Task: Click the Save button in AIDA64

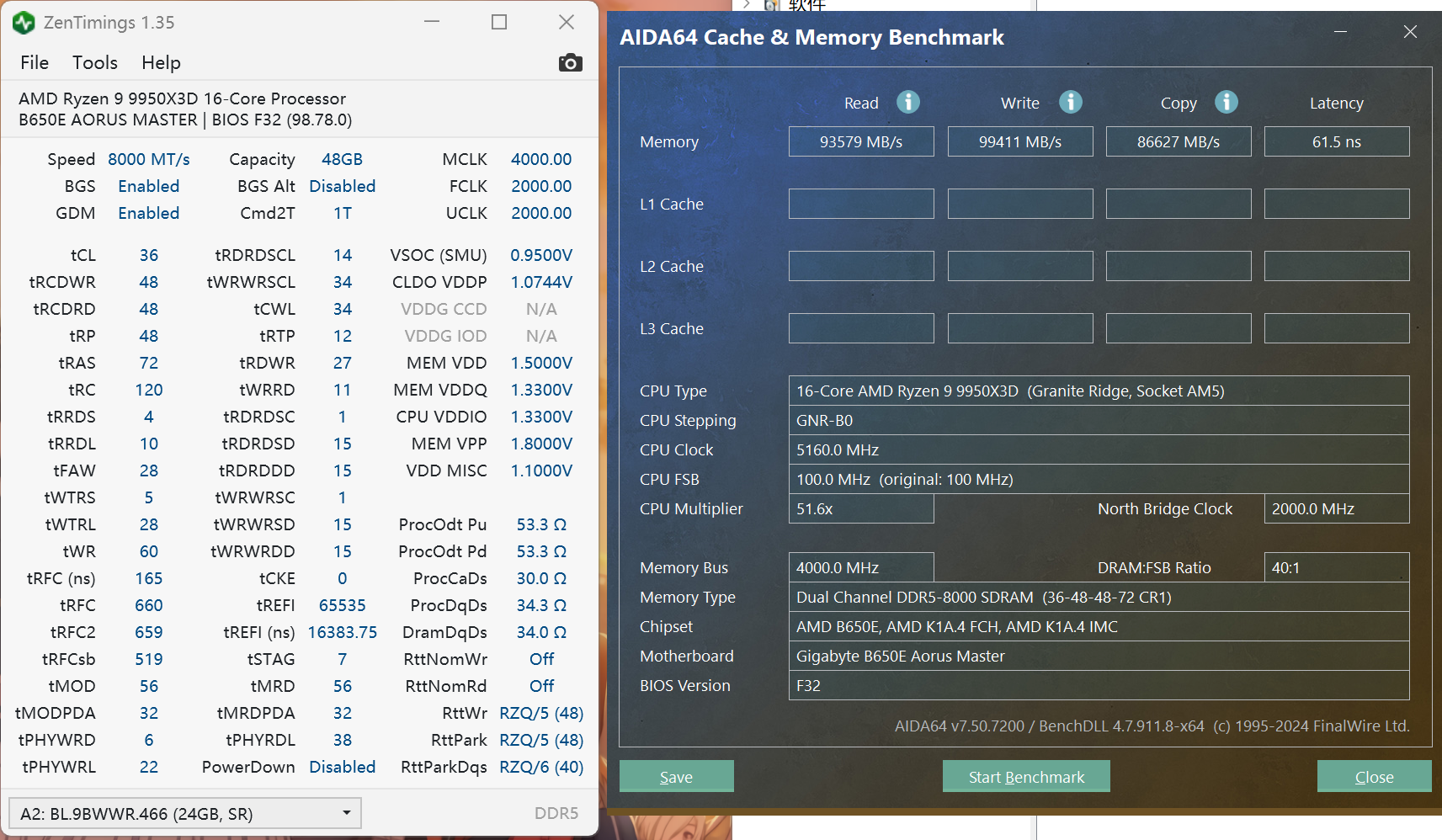Action: (676, 776)
